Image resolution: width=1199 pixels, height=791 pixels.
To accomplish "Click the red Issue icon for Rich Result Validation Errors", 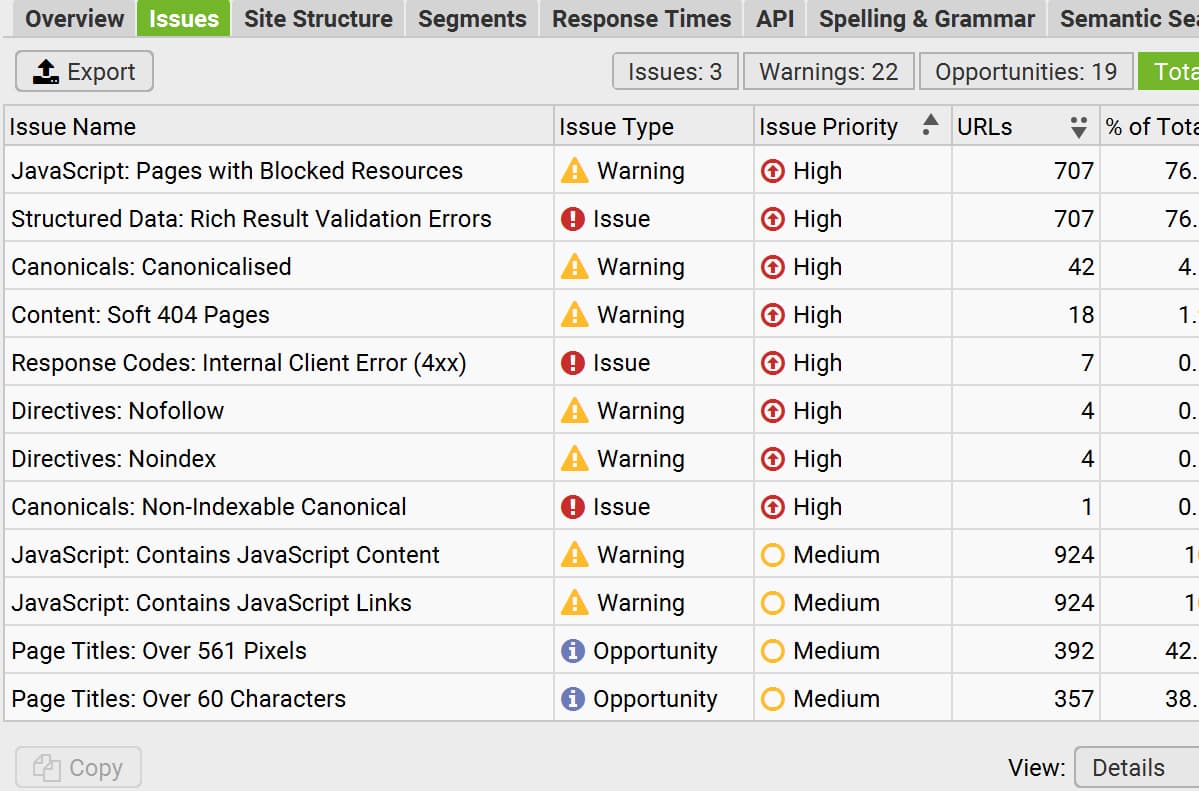I will [x=574, y=218].
